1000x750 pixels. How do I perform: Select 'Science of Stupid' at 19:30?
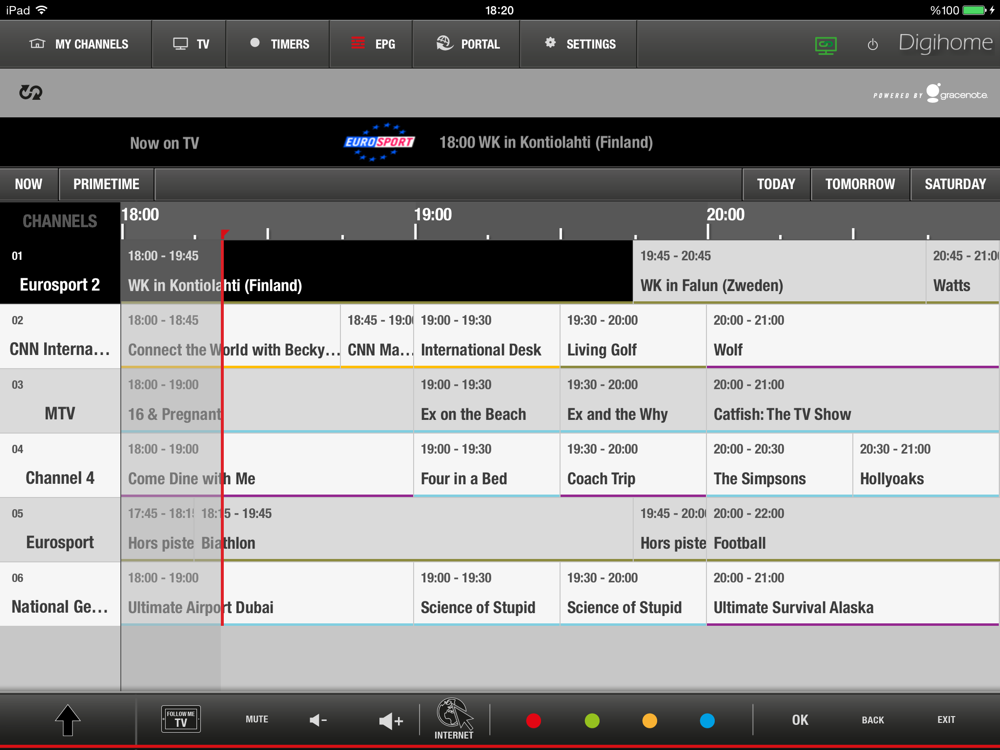tap(633, 594)
